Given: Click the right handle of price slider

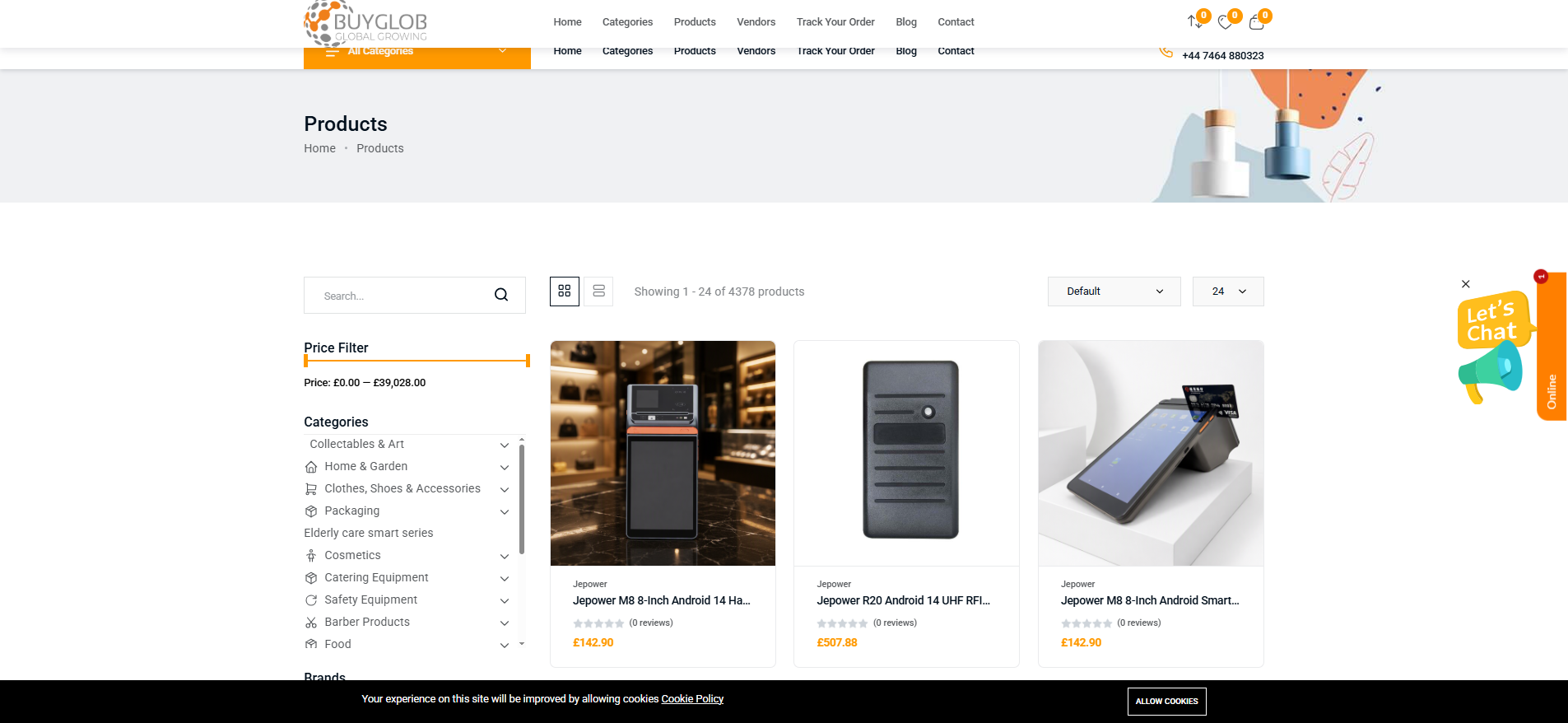Looking at the screenshot, I should (528, 361).
